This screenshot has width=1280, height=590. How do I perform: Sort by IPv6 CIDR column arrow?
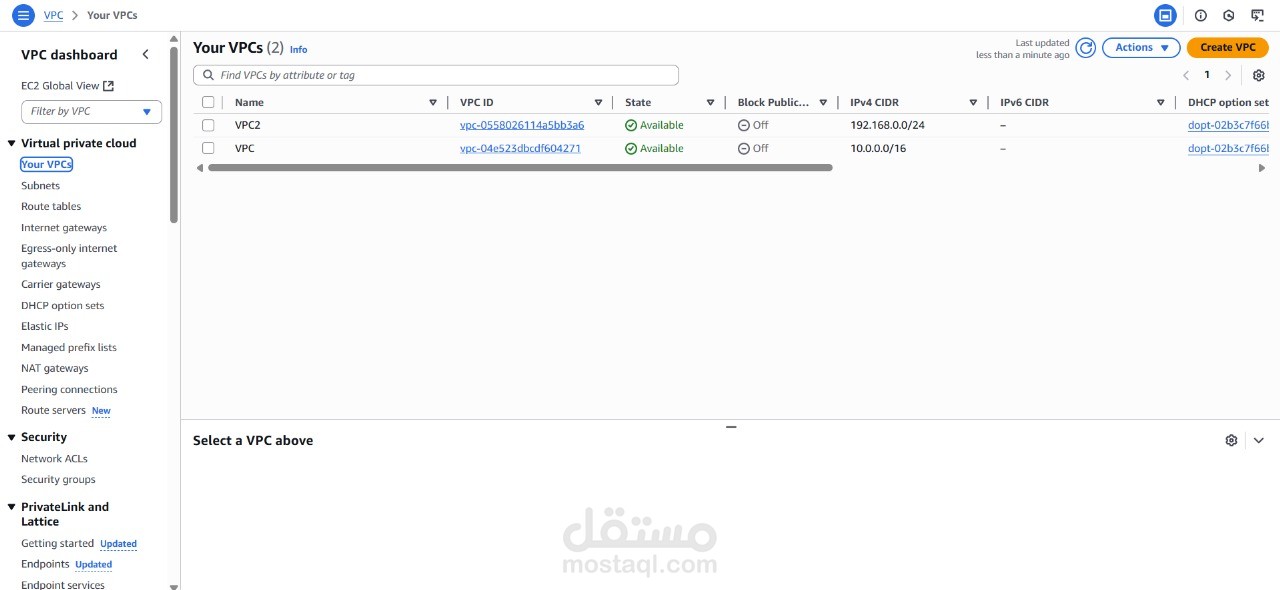[1161, 102]
